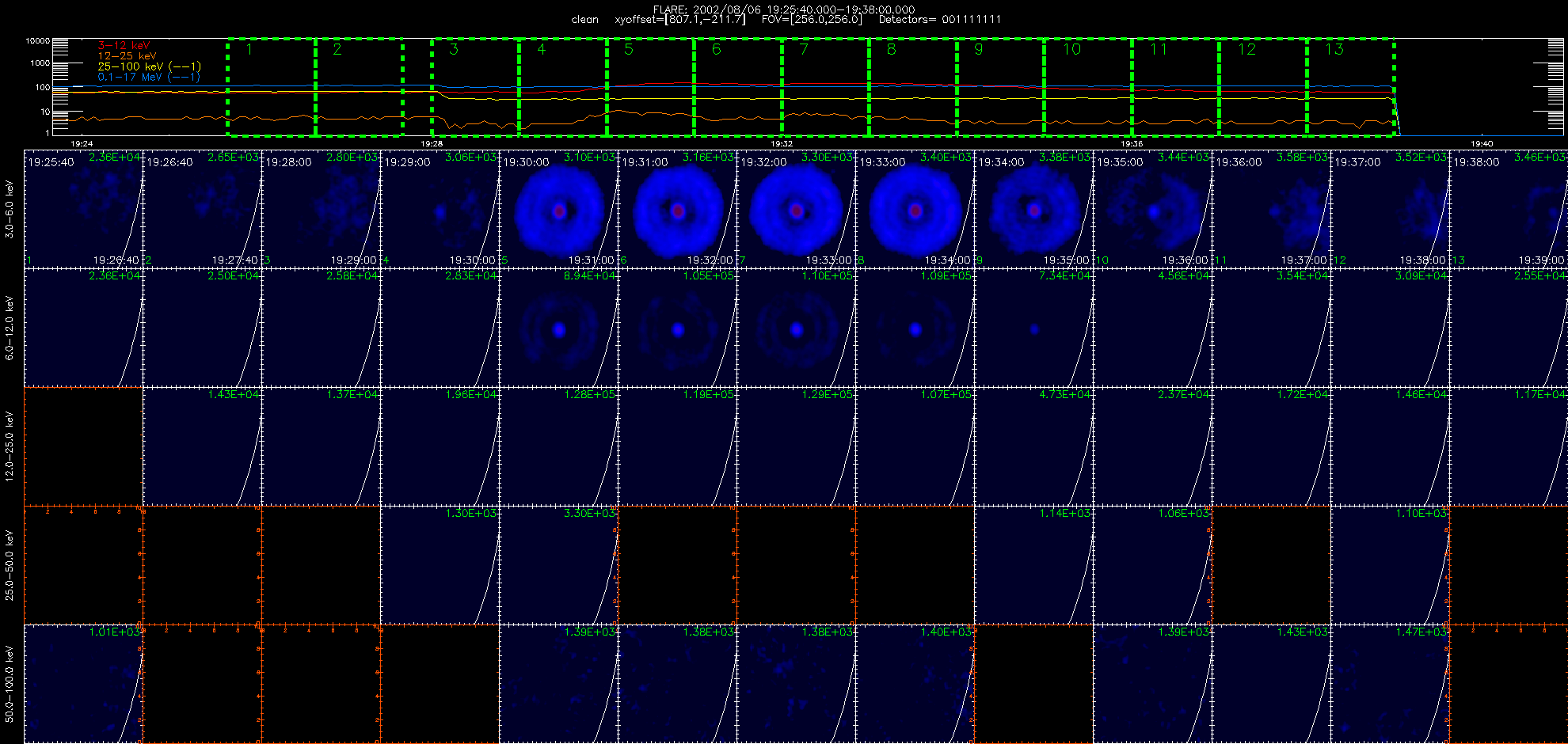Click the 19:39:00 end time label
Screen dimensions: 1568x744
pyautogui.click(x=1541, y=260)
